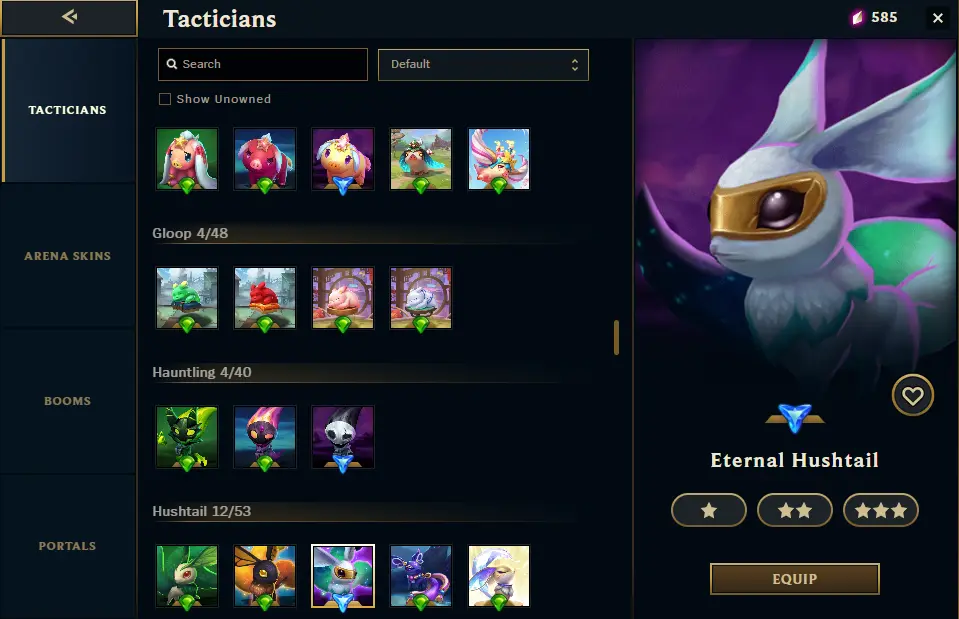Enable the Show Unowned checkbox
Image resolution: width=959 pixels, height=619 pixels.
[x=165, y=99]
